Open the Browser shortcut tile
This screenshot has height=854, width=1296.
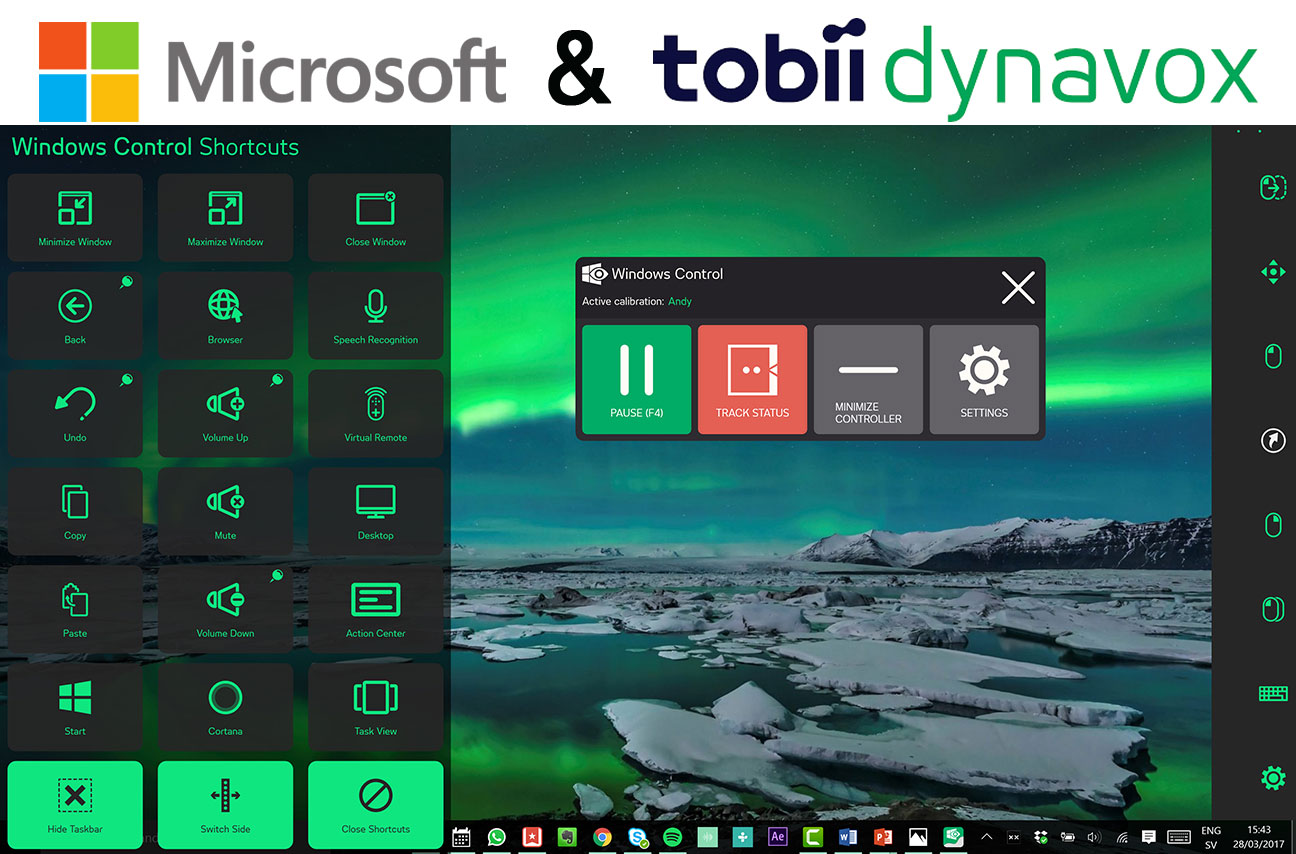point(225,316)
